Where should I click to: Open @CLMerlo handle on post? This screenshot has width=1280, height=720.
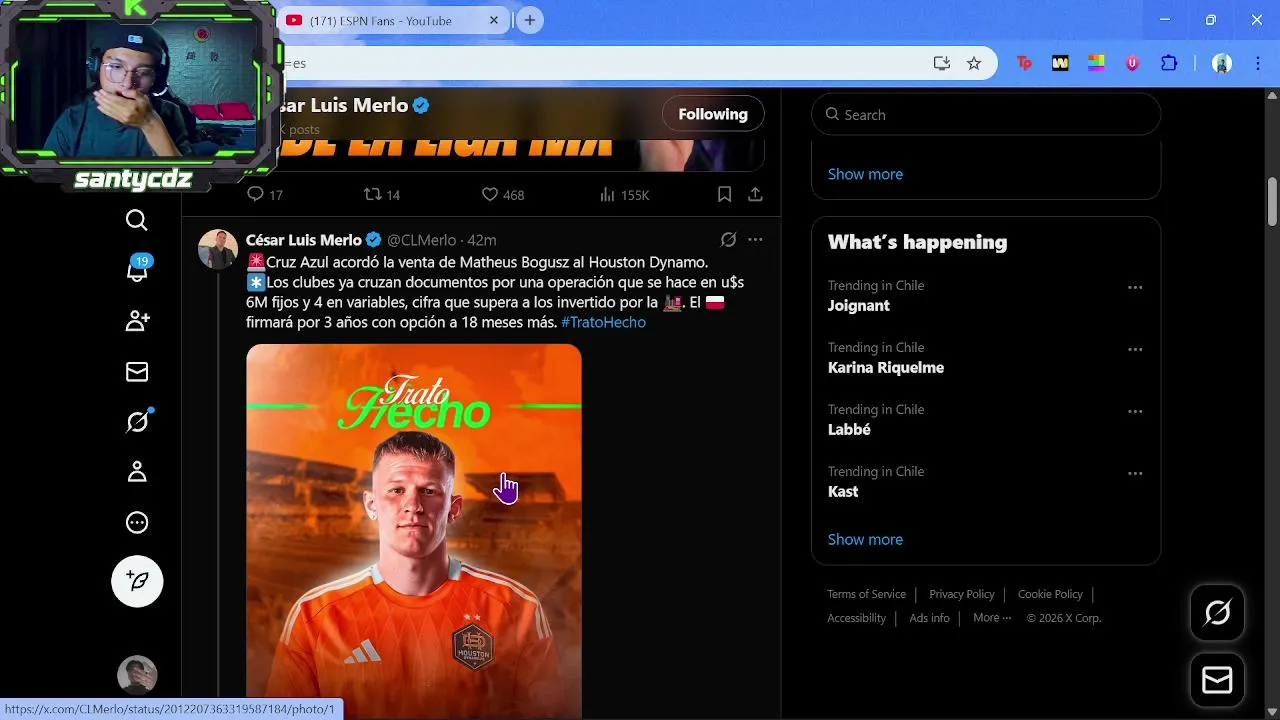421,240
